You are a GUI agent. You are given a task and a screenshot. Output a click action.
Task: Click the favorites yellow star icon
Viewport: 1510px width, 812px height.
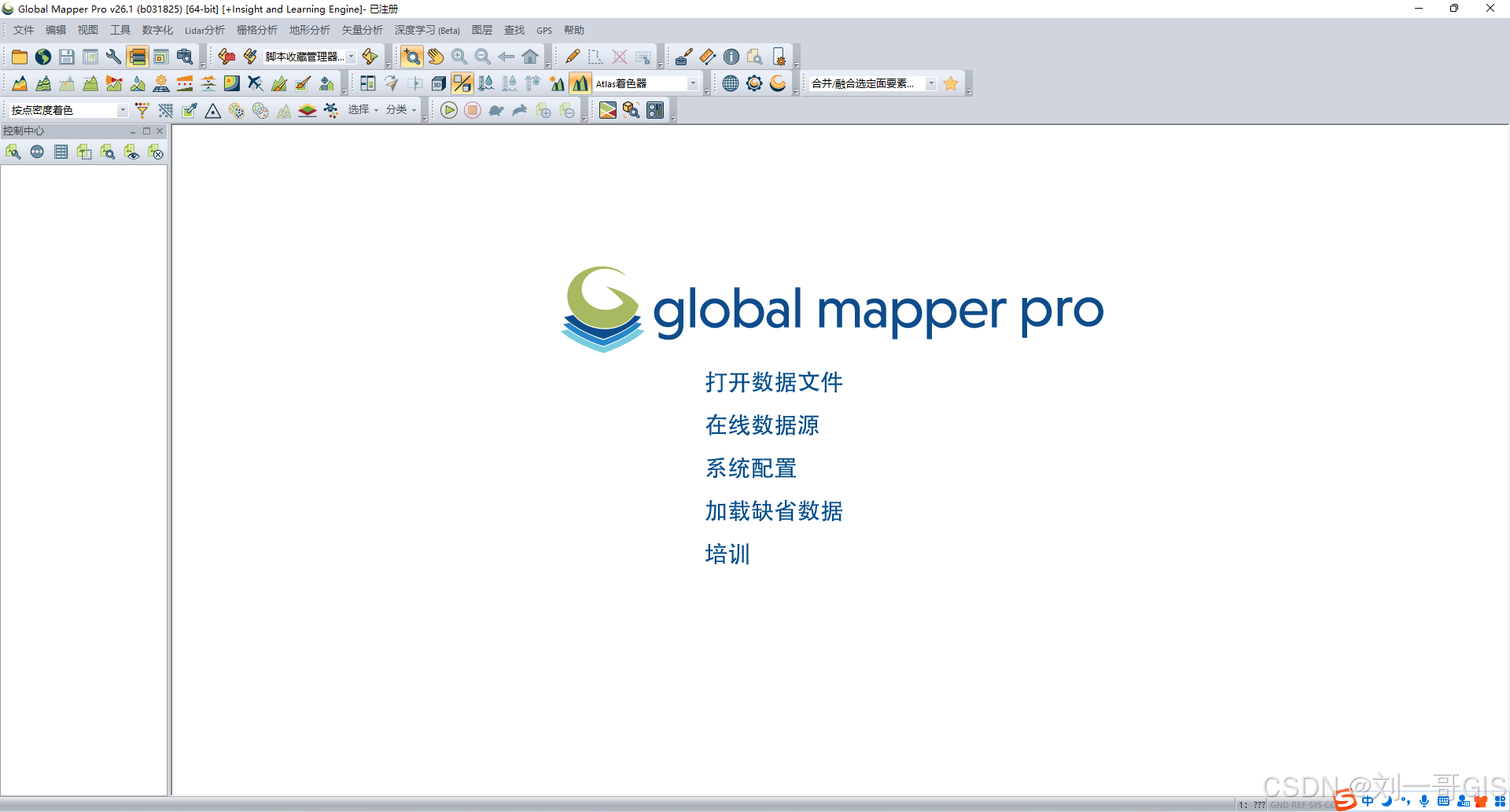[951, 83]
